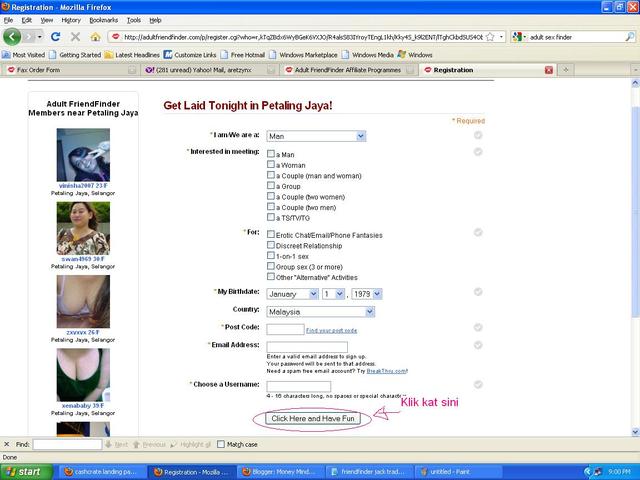The image size is (640, 480).
Task: Check 'a Couple (man and woman)' checkbox
Action: pos(271,175)
